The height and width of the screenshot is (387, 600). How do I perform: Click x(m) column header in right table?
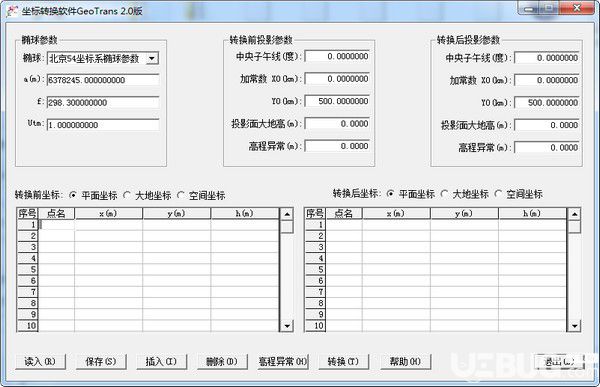[x=396, y=213]
